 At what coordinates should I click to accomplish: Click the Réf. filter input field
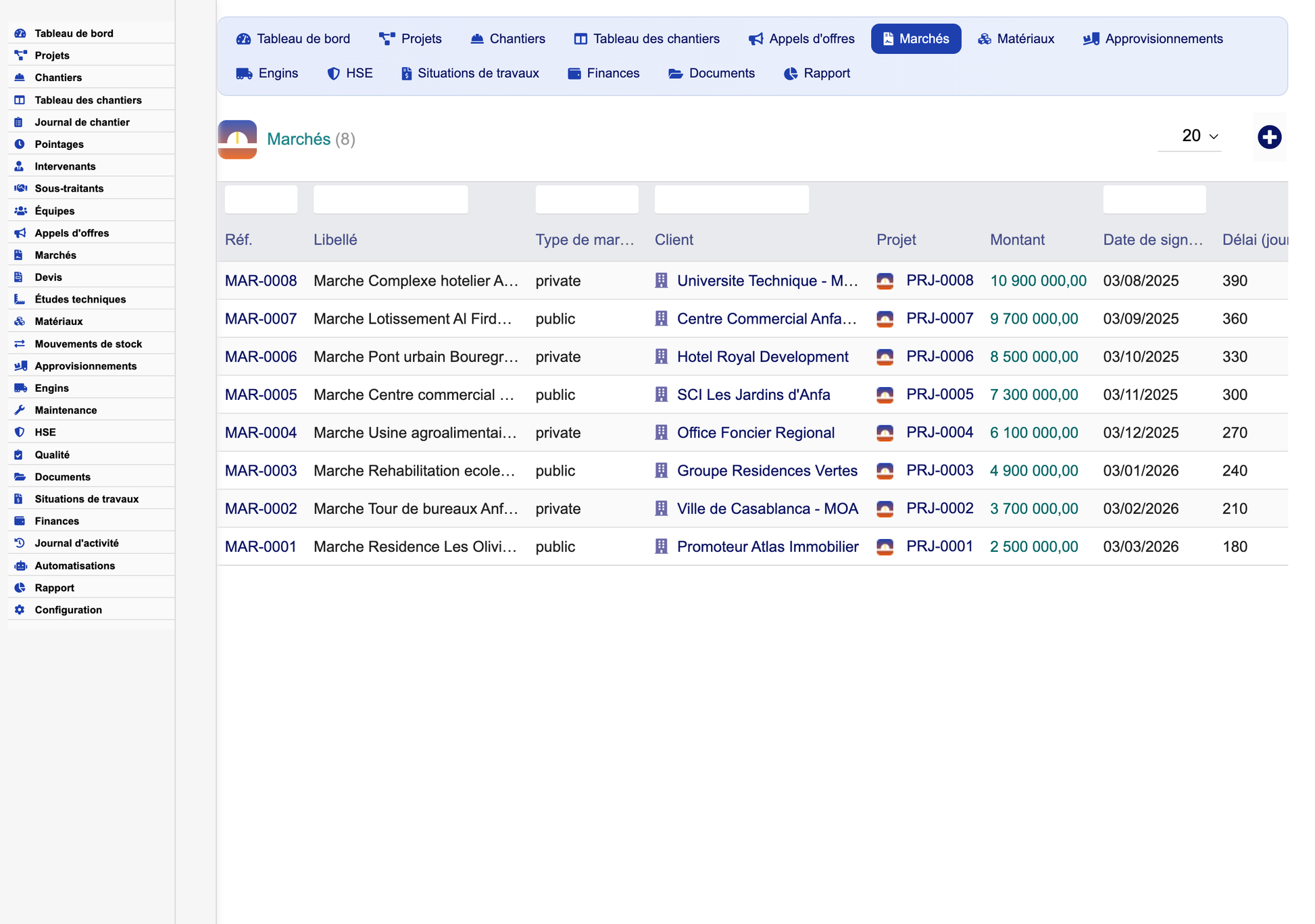[261, 199]
